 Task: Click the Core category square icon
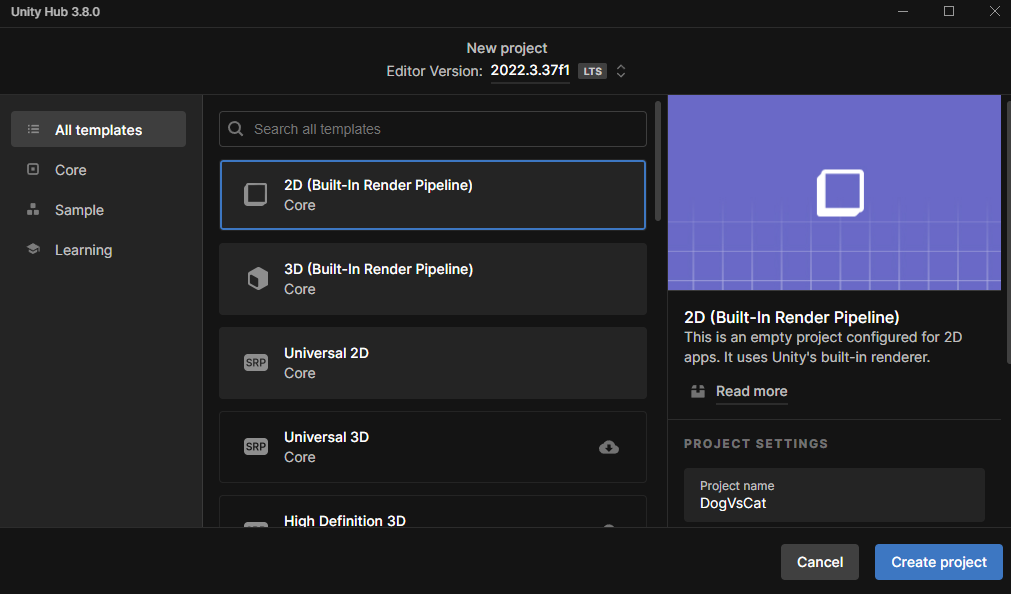pos(33,169)
